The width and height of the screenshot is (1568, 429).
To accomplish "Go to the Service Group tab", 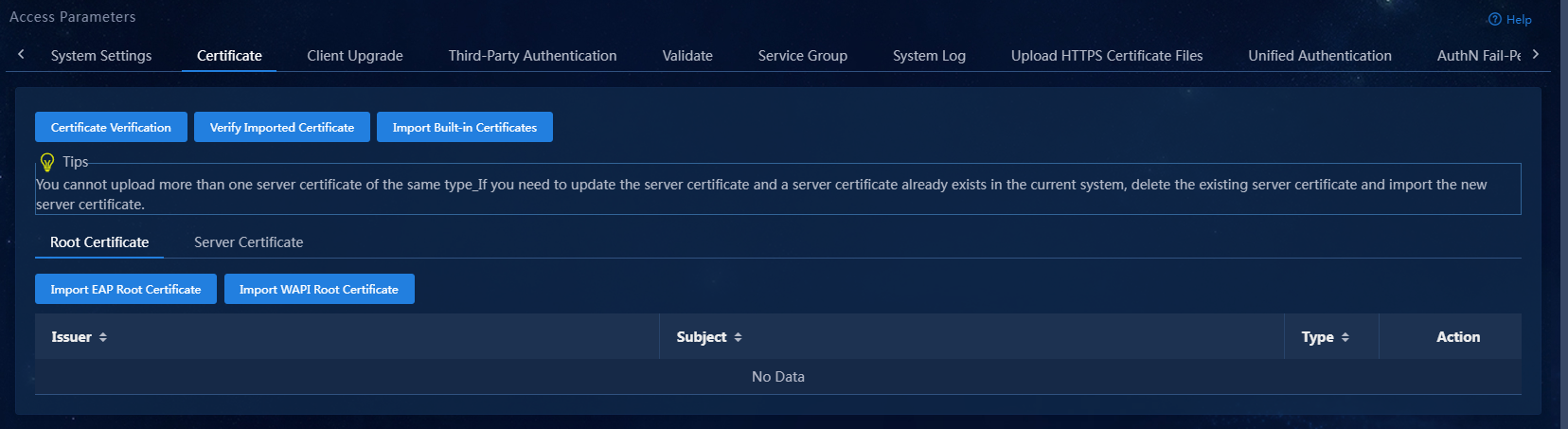I will [803, 56].
